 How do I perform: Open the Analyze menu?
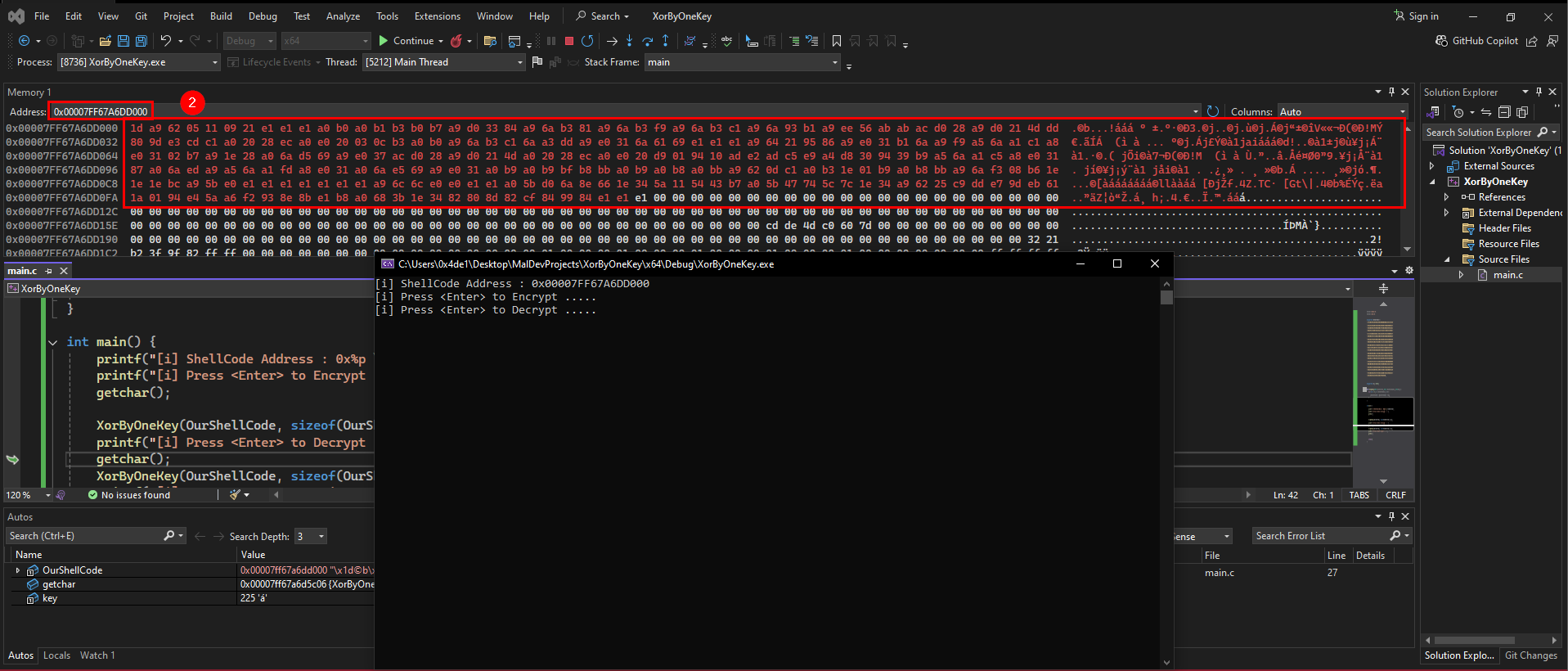[x=343, y=16]
